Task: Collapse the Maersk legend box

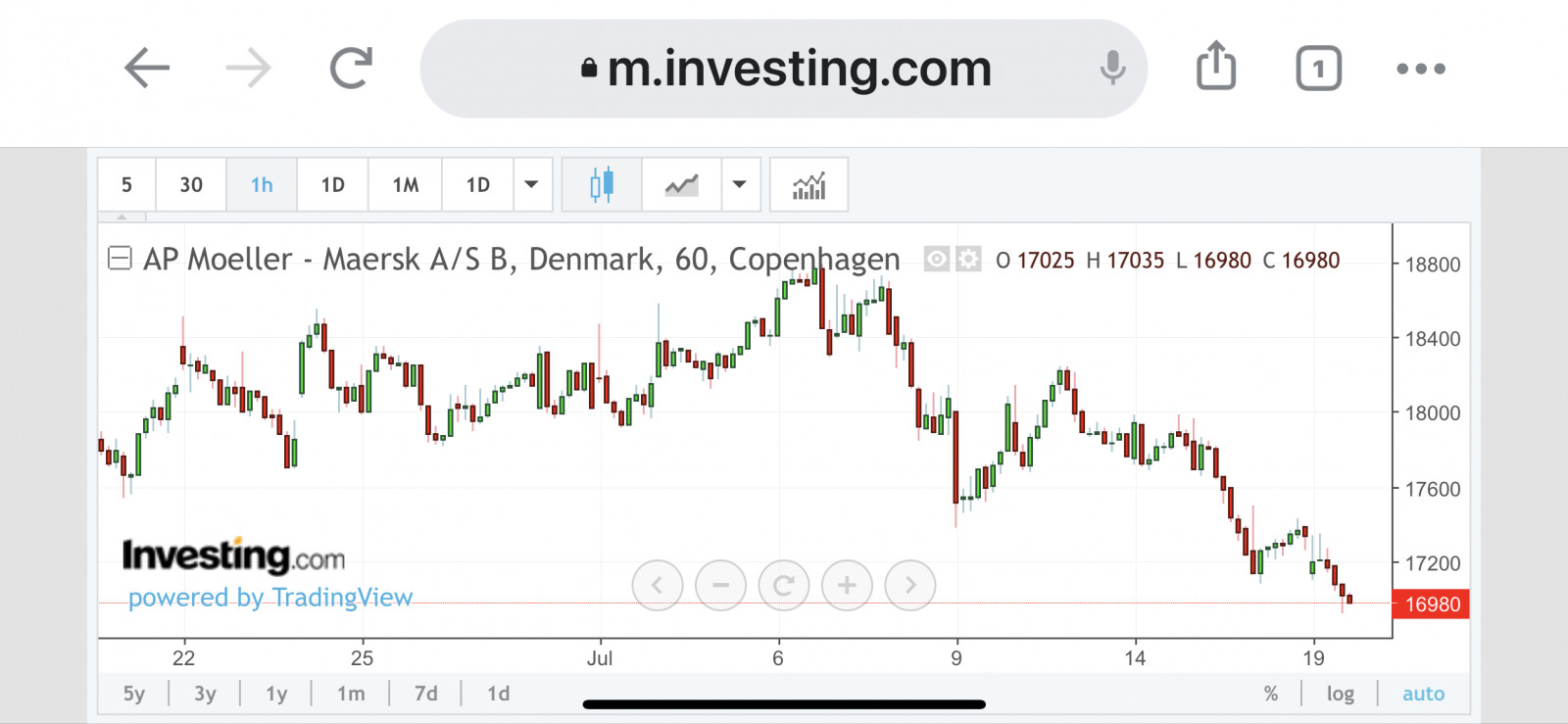Action: [x=120, y=259]
